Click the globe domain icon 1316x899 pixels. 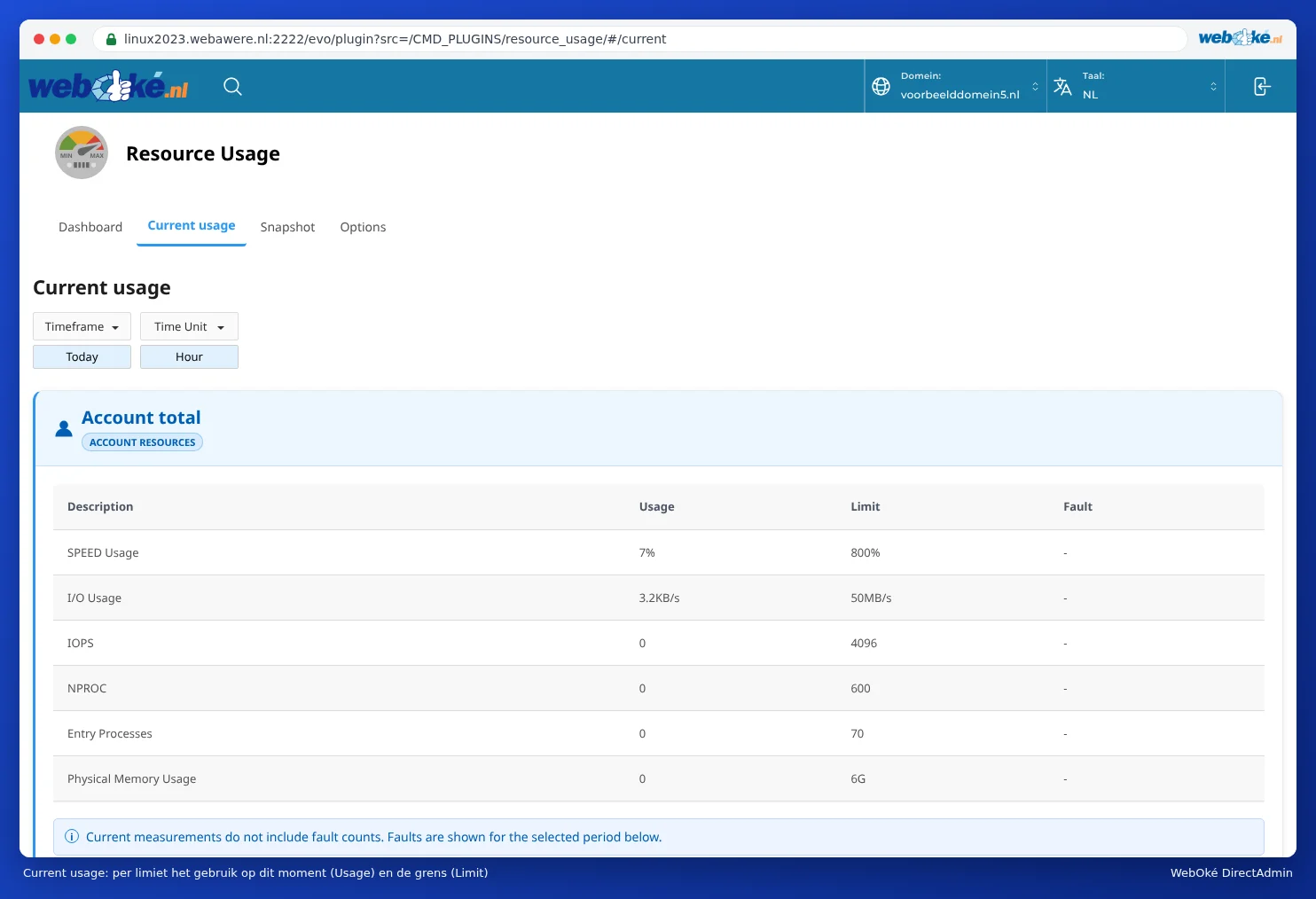pos(881,86)
